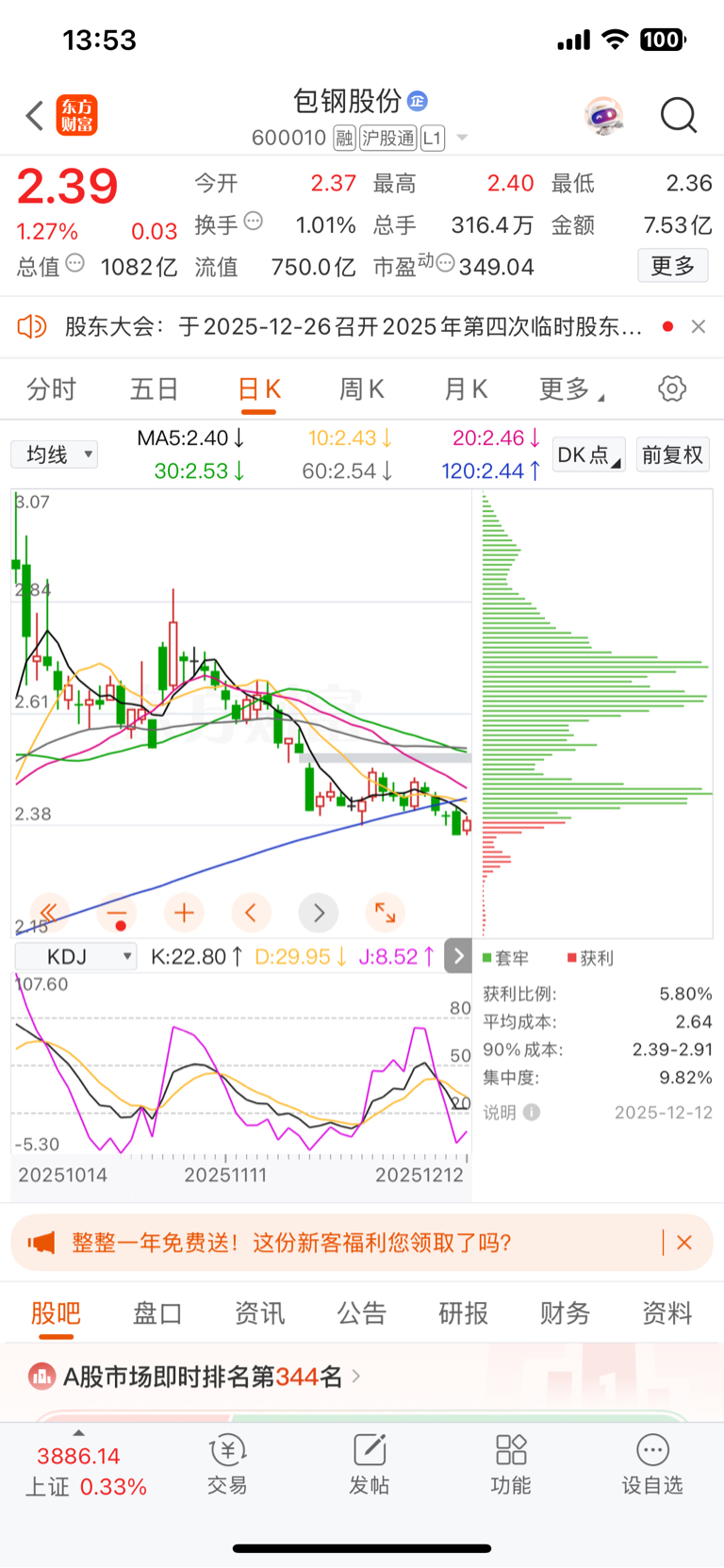The width and height of the screenshot is (724, 1568).
Task: Tap the back arrow icon
Action: tap(35, 116)
